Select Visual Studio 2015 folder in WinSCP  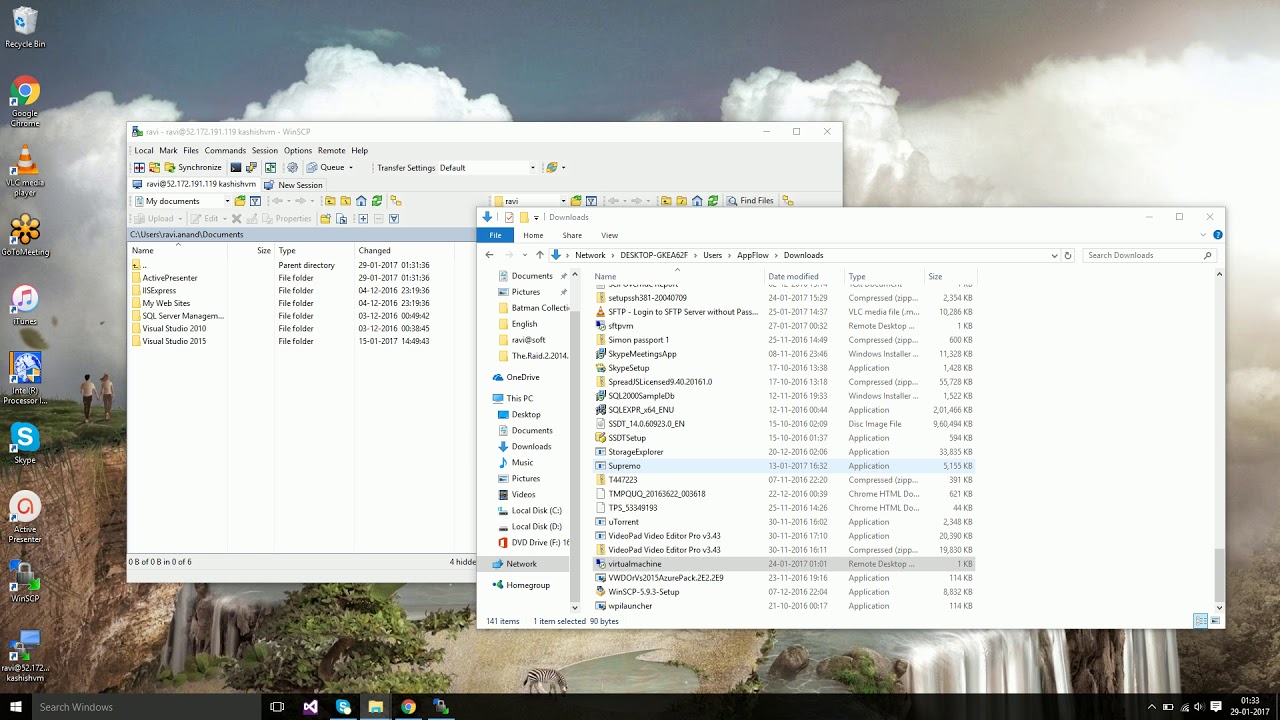174,341
